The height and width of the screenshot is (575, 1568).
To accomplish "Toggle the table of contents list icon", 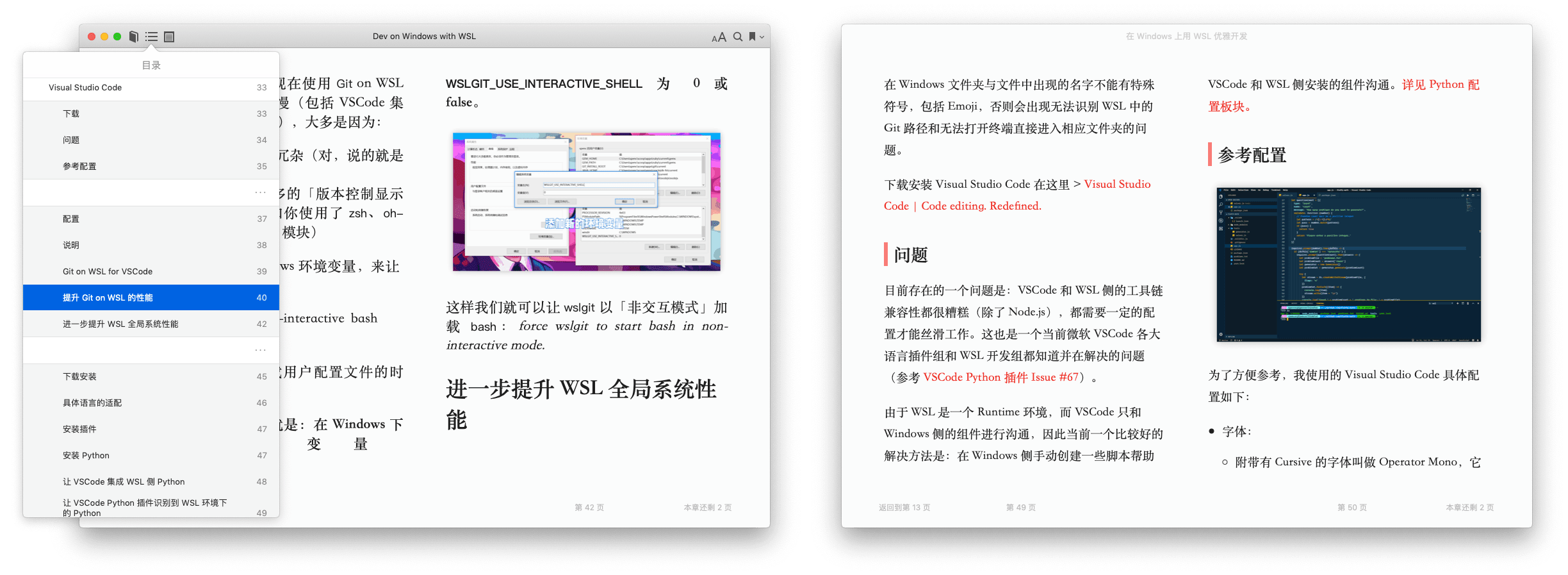I will (x=151, y=37).
